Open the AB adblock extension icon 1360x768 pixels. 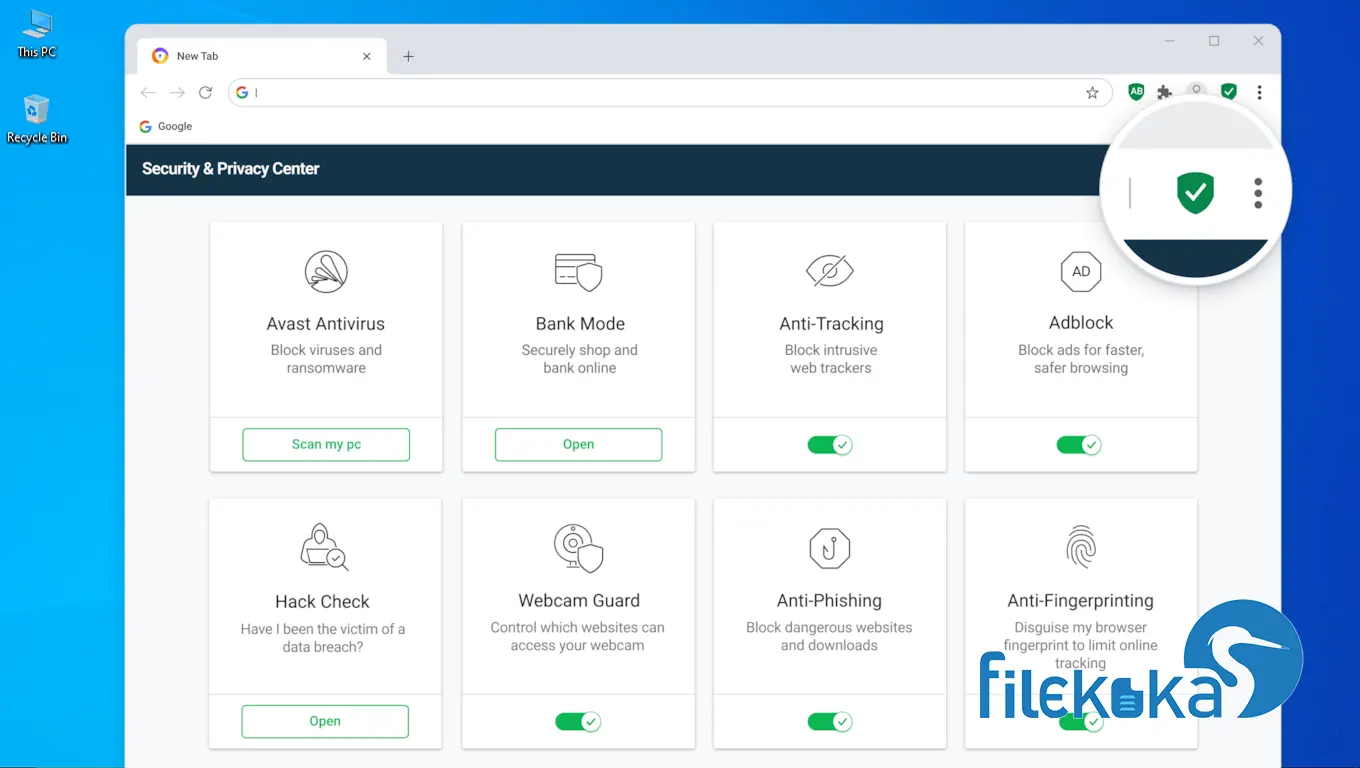point(1136,92)
